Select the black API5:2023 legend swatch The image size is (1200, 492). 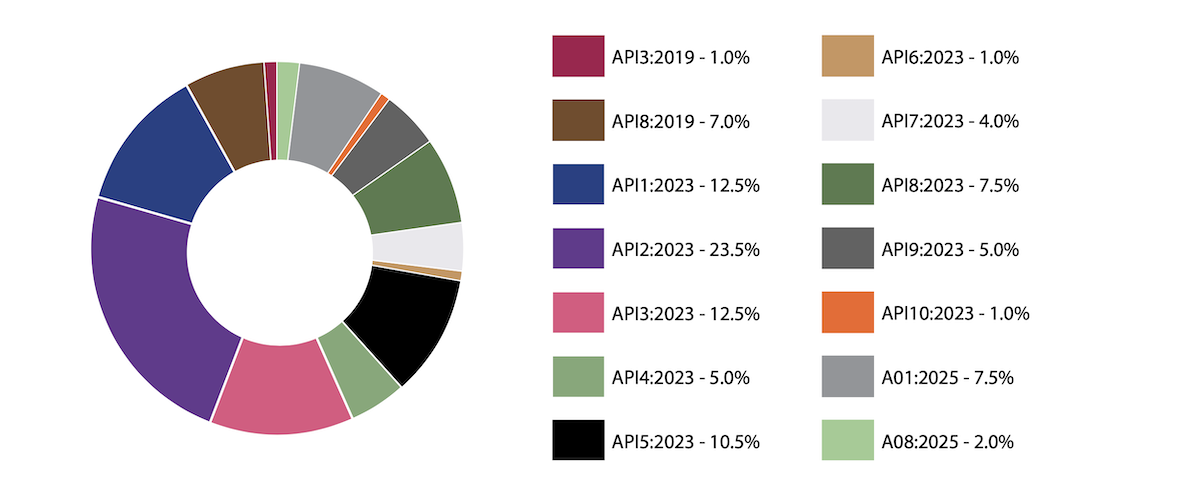coord(578,441)
